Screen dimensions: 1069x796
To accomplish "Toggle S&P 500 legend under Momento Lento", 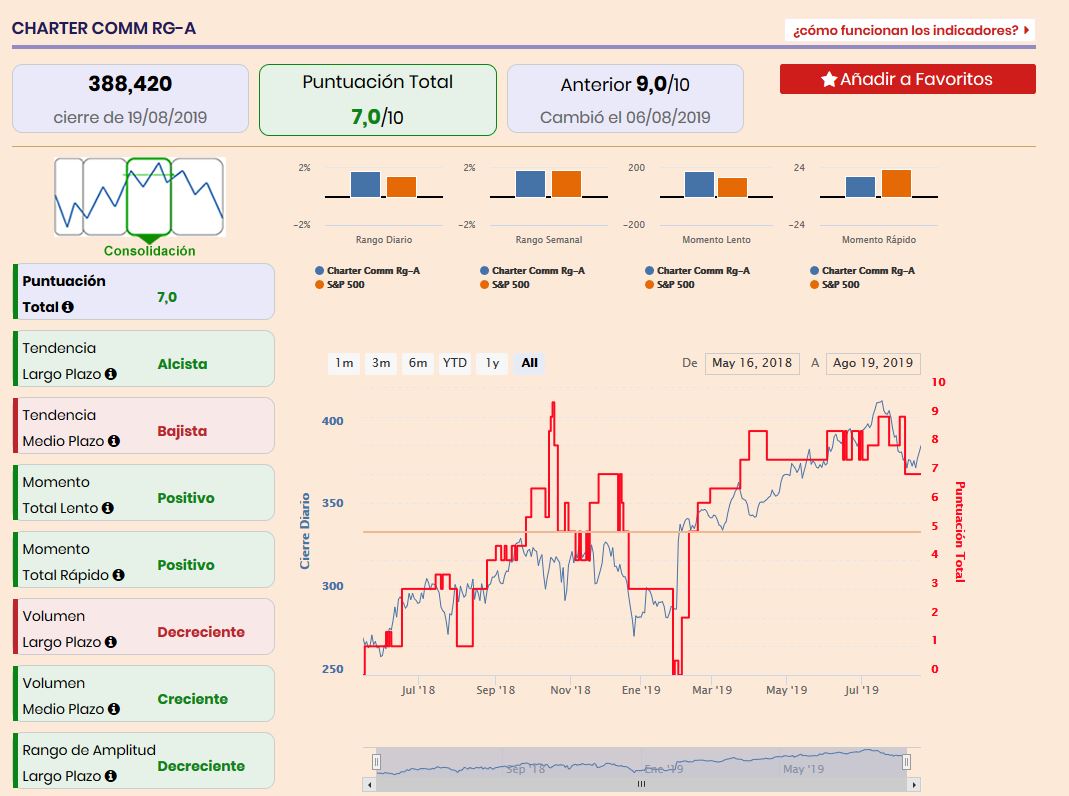I will 669,284.
